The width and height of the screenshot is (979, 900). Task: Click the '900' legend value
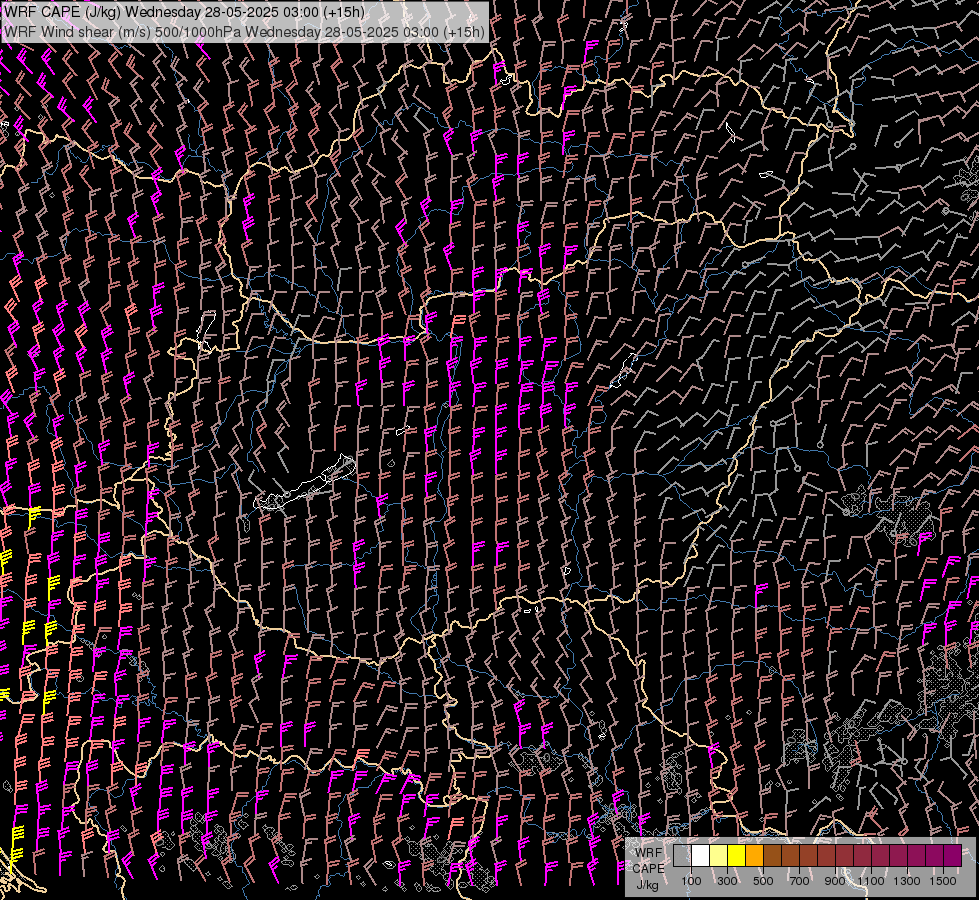(x=835, y=881)
